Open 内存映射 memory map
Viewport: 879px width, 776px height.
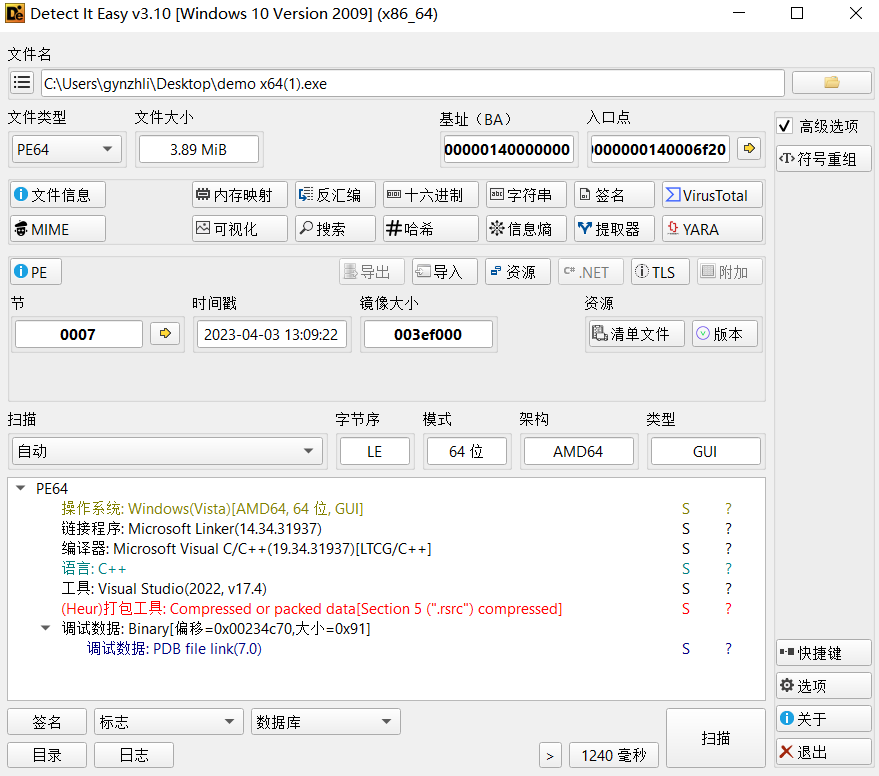pyautogui.click(x=240, y=195)
